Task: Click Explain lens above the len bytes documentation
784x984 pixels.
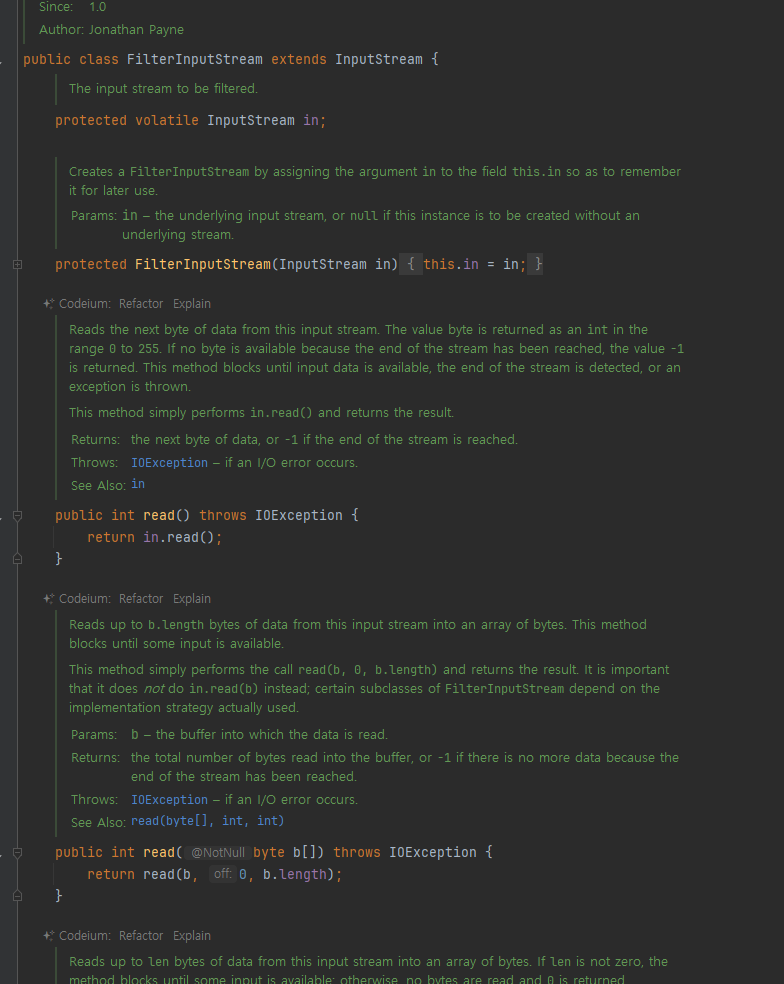Action: (x=191, y=936)
